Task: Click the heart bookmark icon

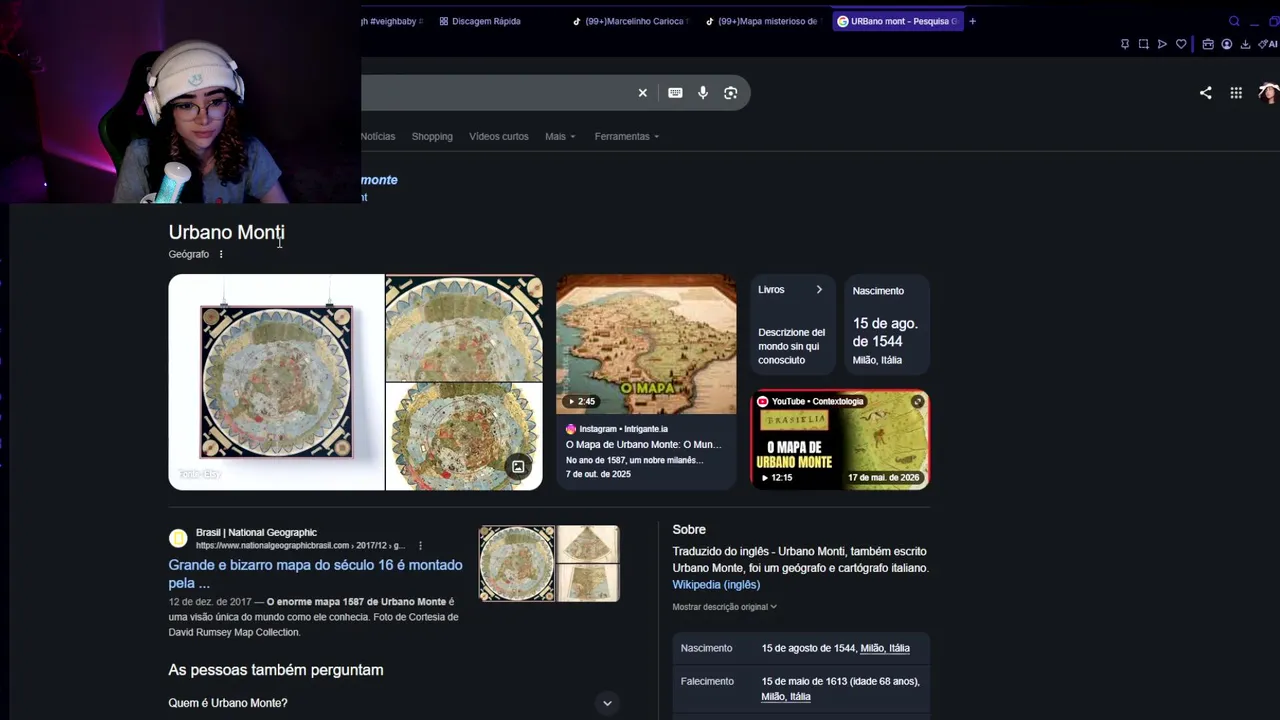Action: [x=1181, y=44]
